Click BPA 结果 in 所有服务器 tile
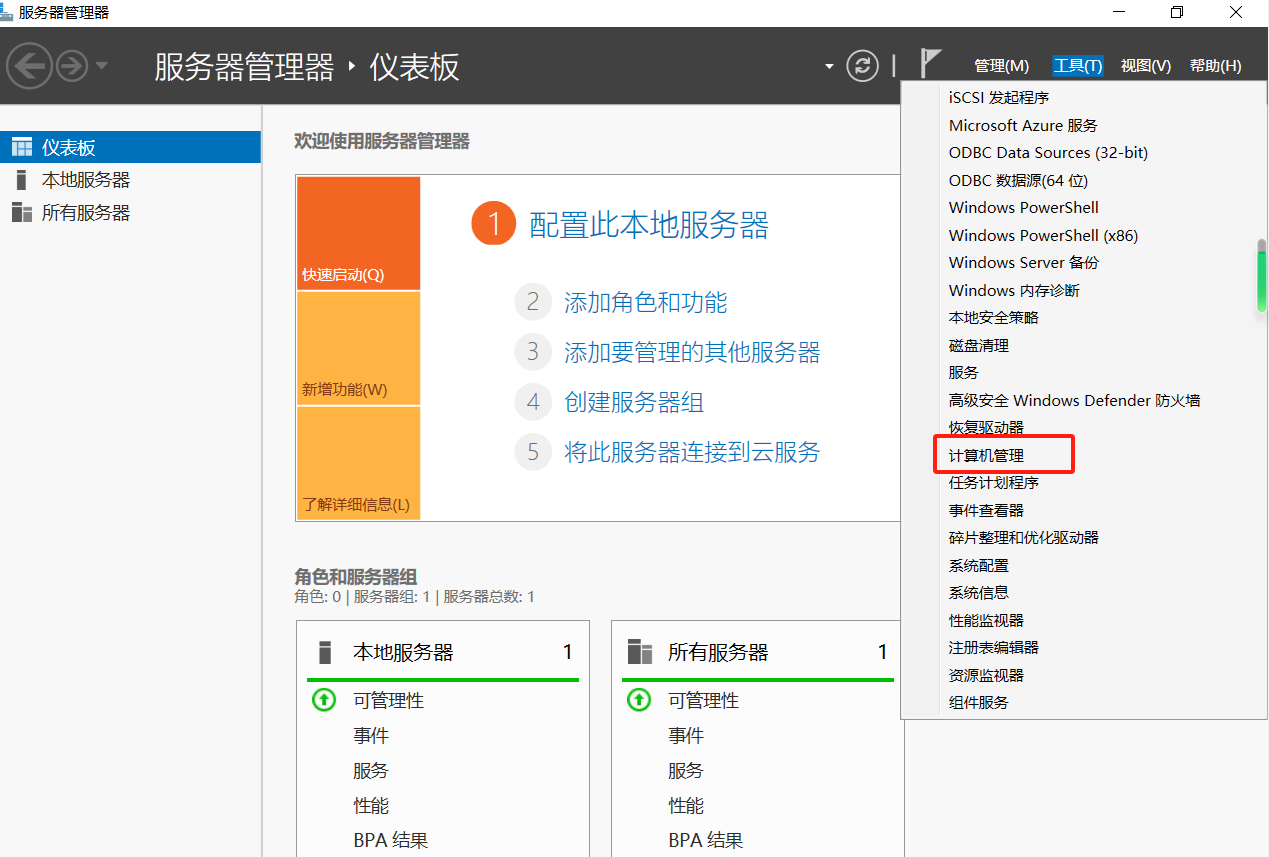 tap(705, 840)
